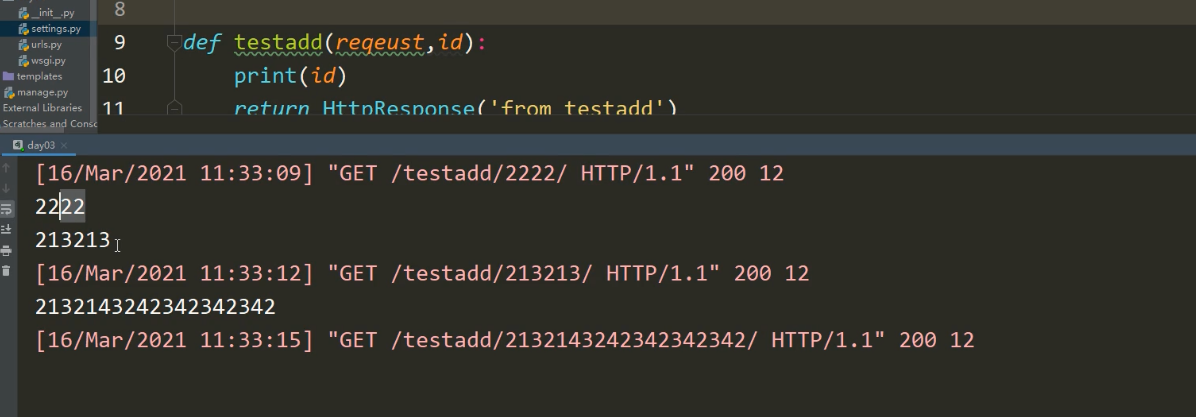1196x417 pixels.
Task: Open manage.py from the project tree
Action: [42, 92]
